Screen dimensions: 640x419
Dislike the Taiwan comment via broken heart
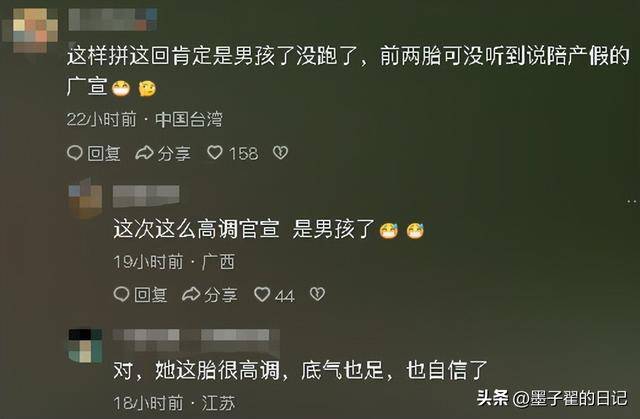(280, 153)
